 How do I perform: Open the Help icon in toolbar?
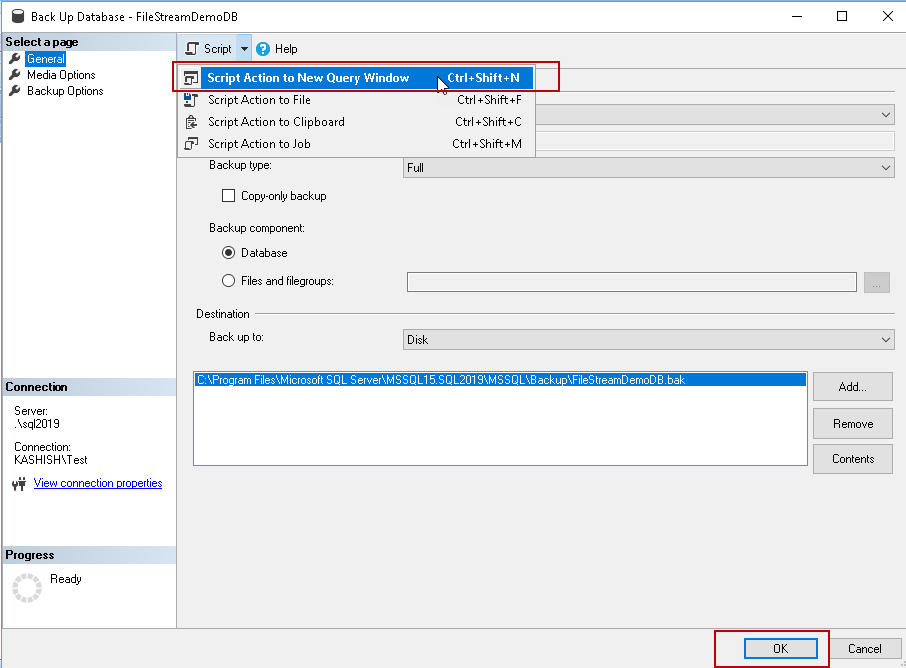tap(263, 49)
